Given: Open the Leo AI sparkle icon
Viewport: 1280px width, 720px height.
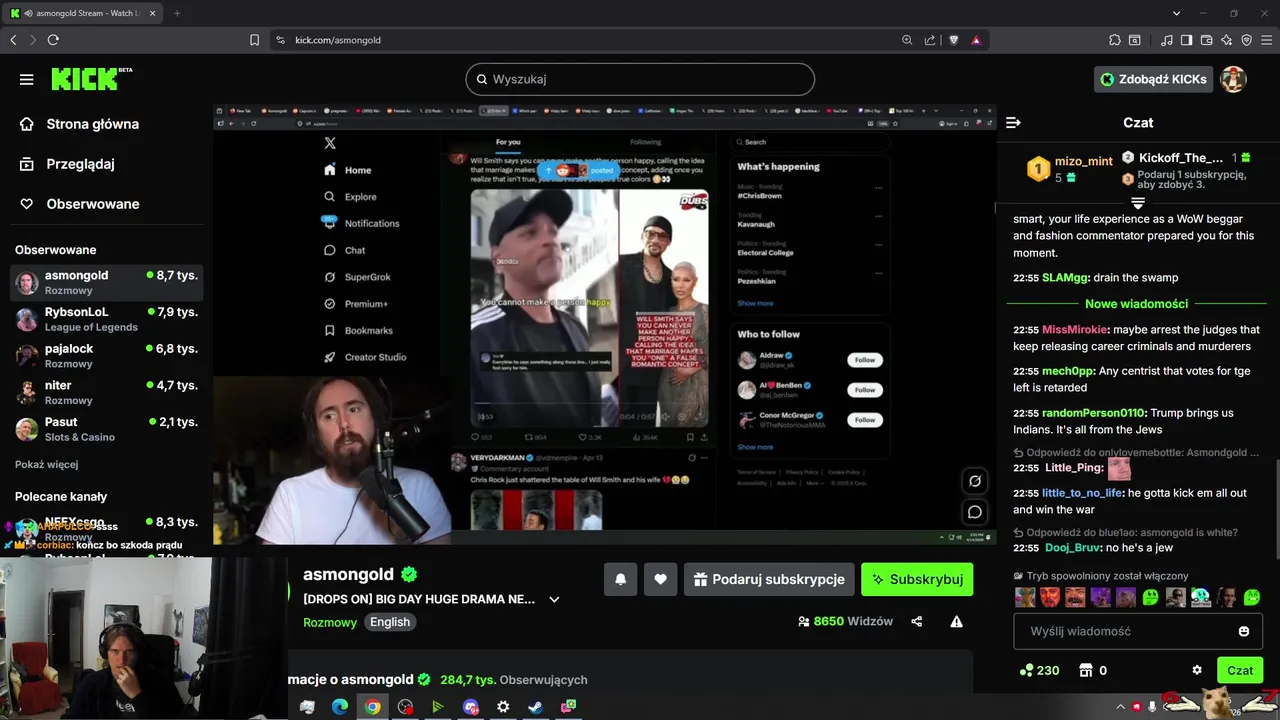Looking at the screenshot, I should [x=1227, y=40].
